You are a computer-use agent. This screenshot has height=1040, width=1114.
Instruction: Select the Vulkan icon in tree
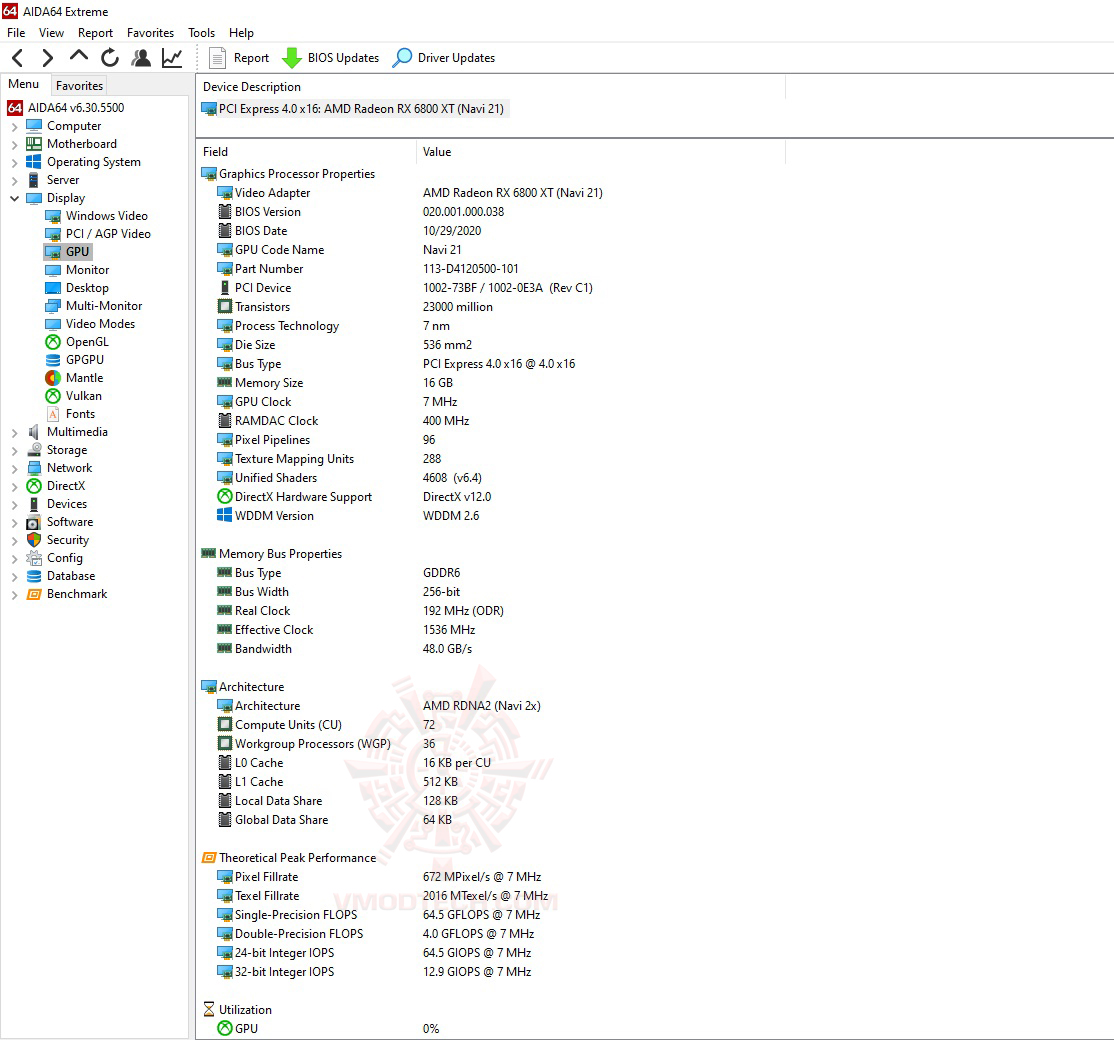(x=53, y=396)
